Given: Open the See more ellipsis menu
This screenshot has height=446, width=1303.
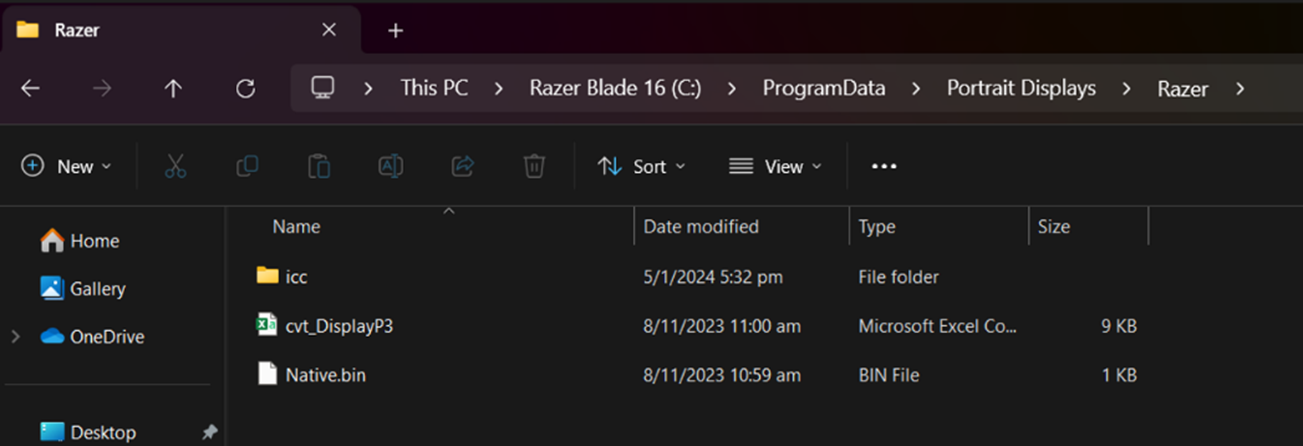Looking at the screenshot, I should click(x=884, y=166).
